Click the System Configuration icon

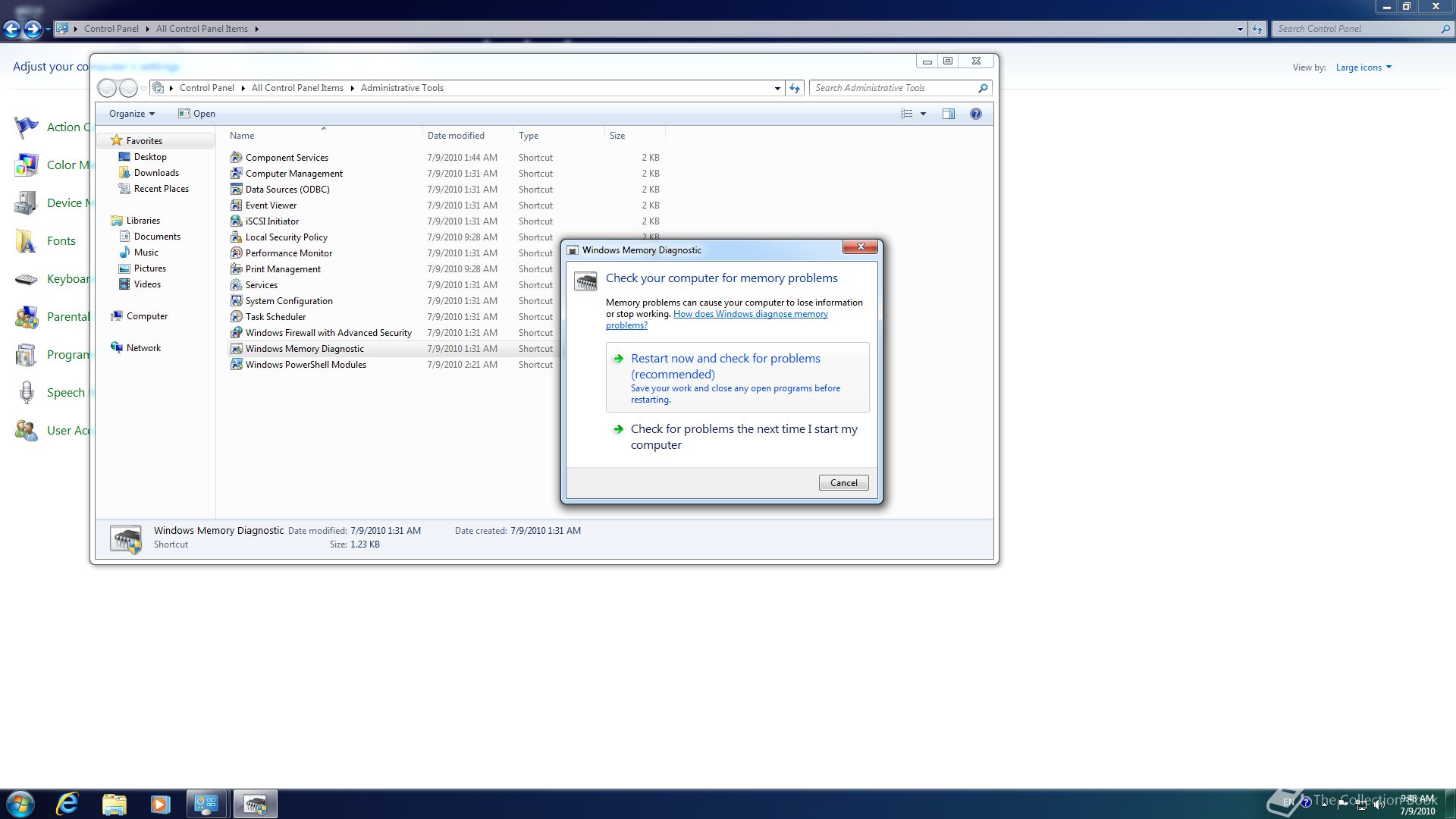[x=236, y=300]
